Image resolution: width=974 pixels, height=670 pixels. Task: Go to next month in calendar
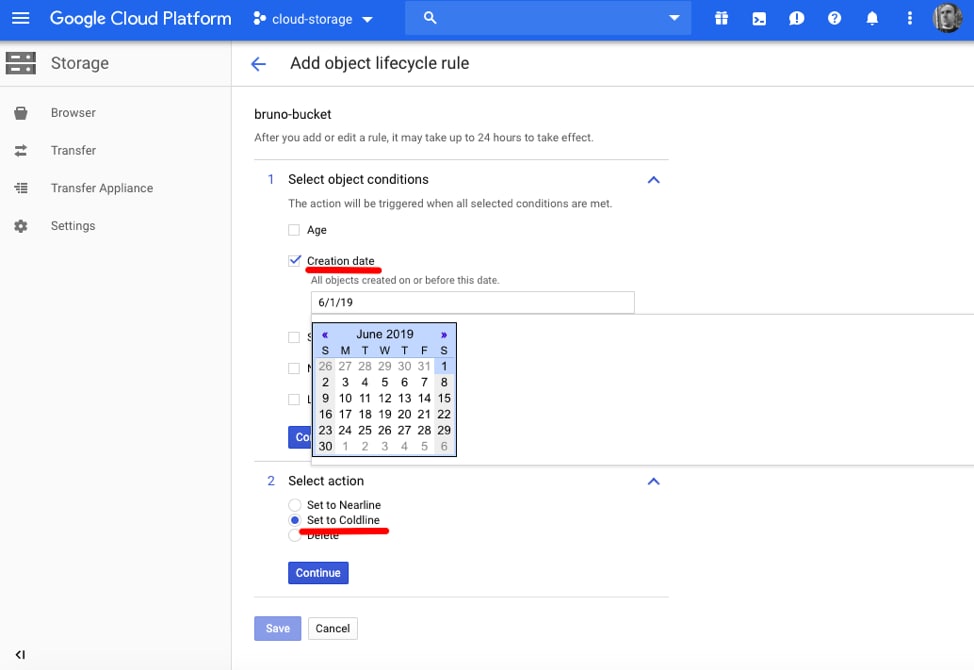pos(444,335)
